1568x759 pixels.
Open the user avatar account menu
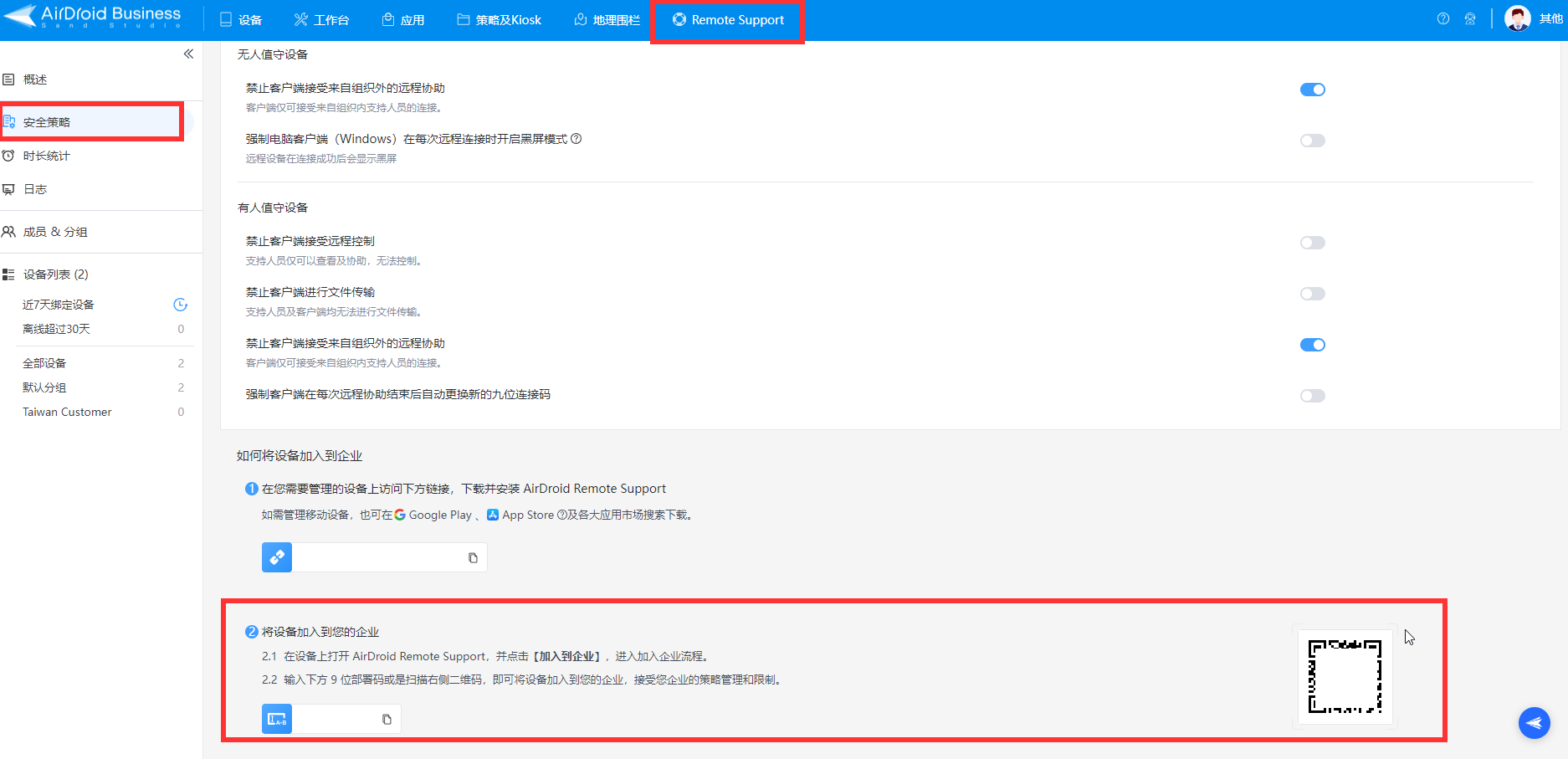pyautogui.click(x=1518, y=18)
